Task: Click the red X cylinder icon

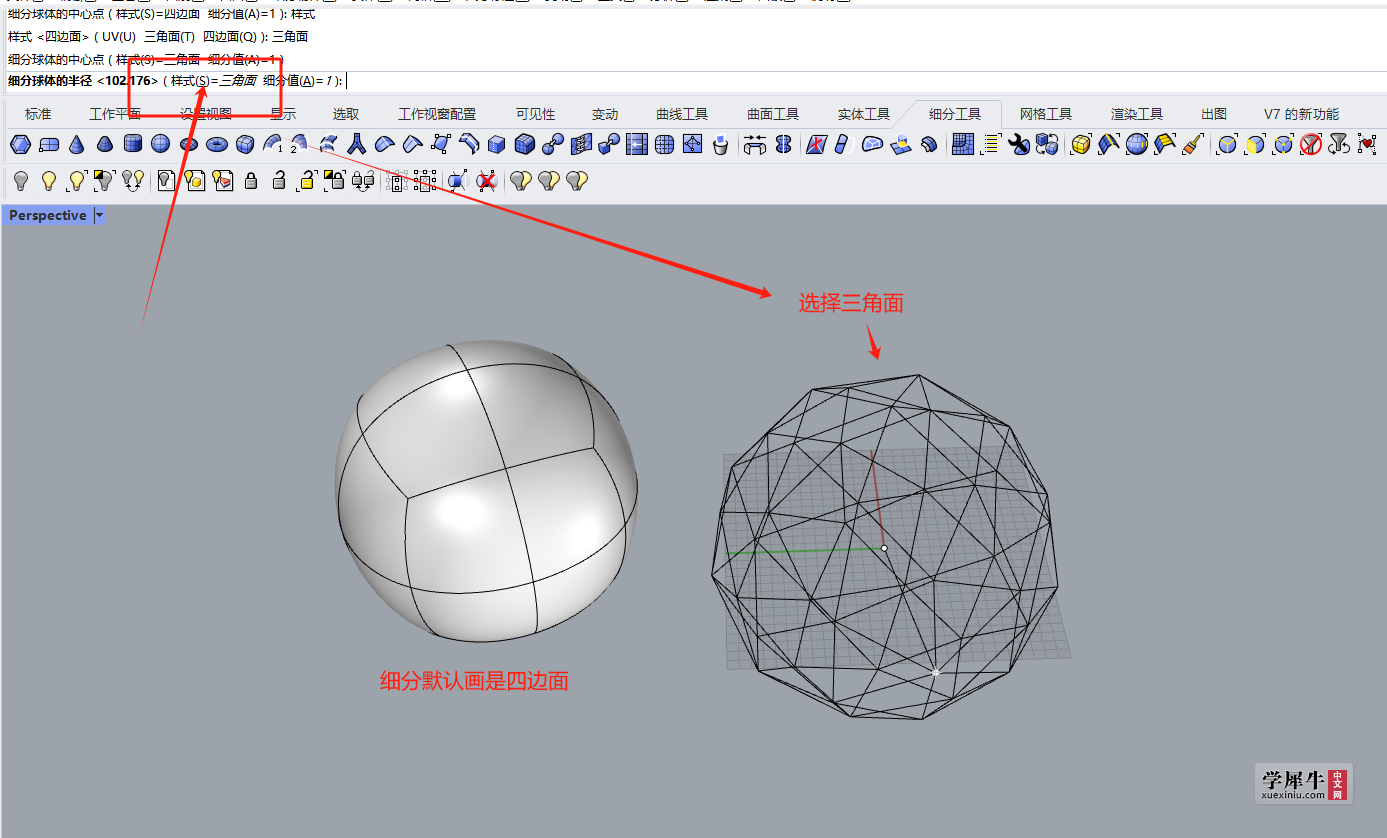Action: (x=486, y=181)
